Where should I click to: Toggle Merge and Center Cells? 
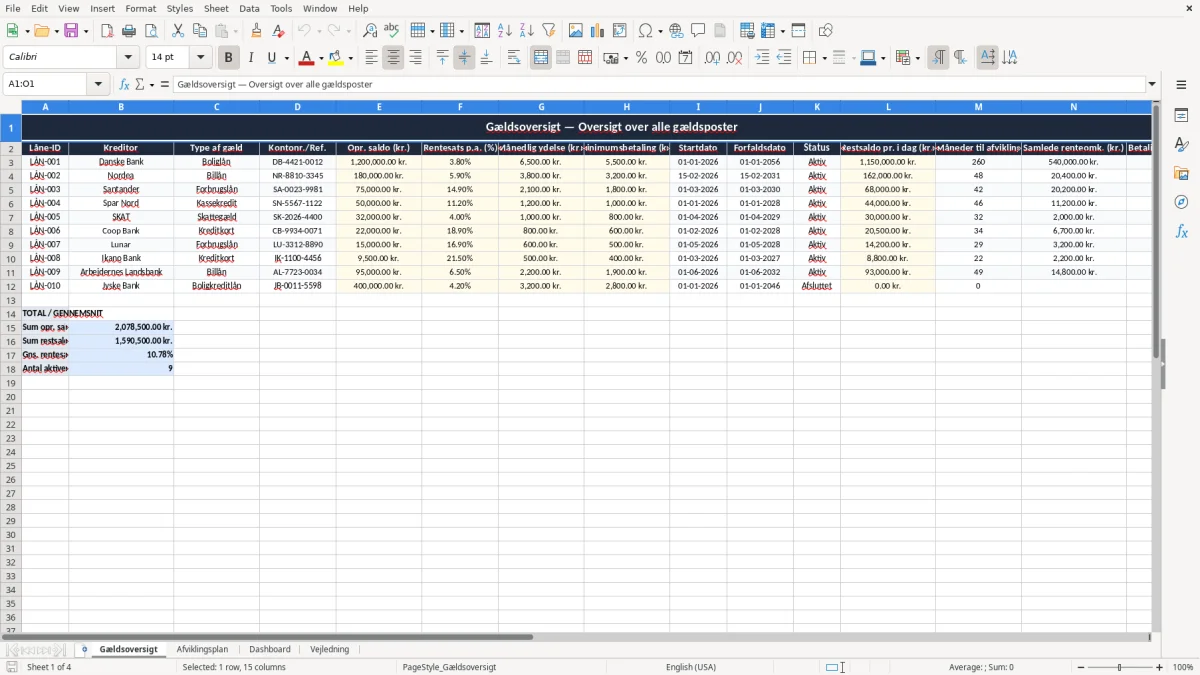[x=541, y=58]
